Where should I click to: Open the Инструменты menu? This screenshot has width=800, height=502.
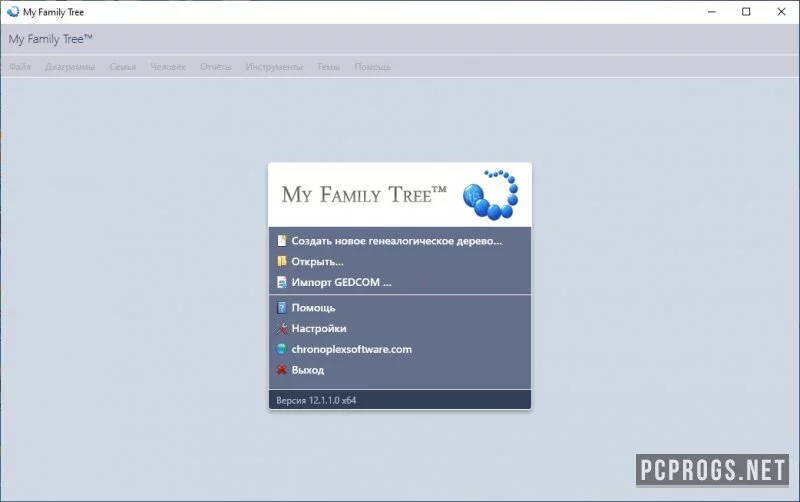274,67
